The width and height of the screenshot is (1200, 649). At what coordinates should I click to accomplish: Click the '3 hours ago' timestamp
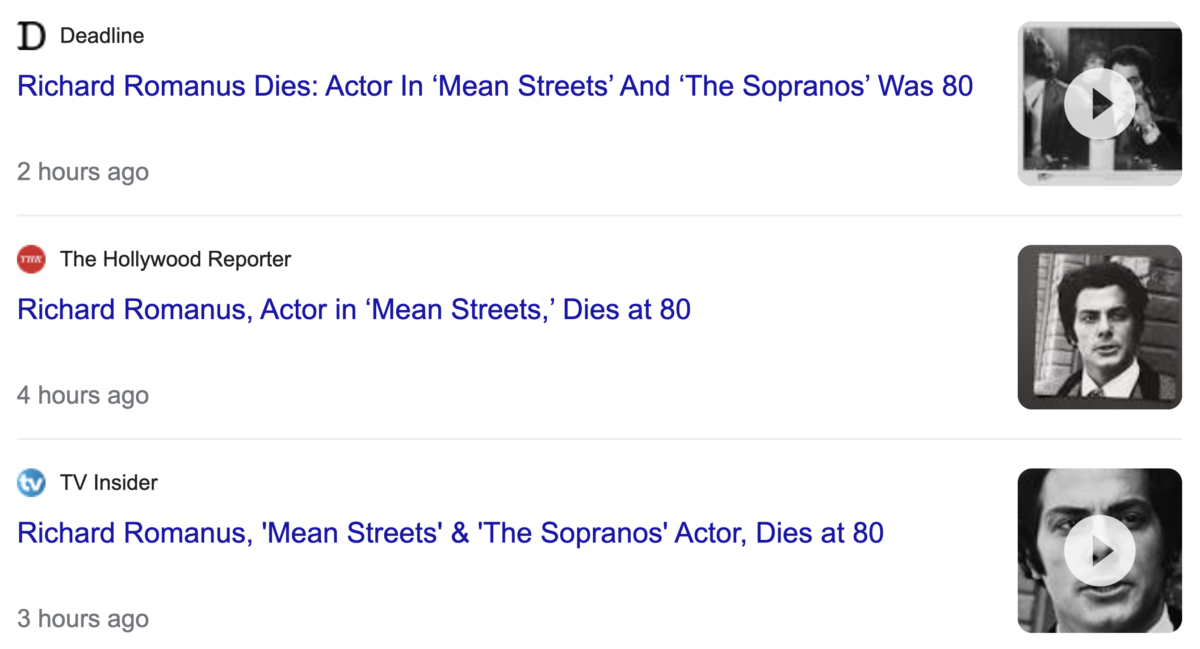tap(83, 619)
